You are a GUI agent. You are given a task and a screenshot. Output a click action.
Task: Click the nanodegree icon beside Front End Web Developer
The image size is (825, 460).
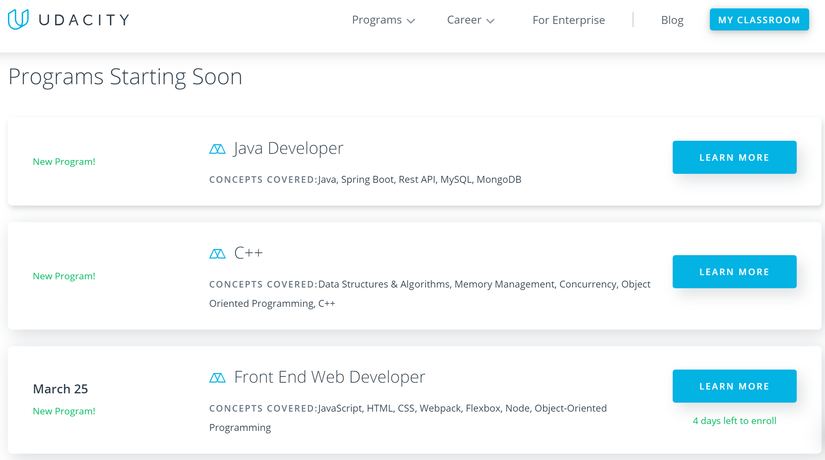click(x=217, y=377)
